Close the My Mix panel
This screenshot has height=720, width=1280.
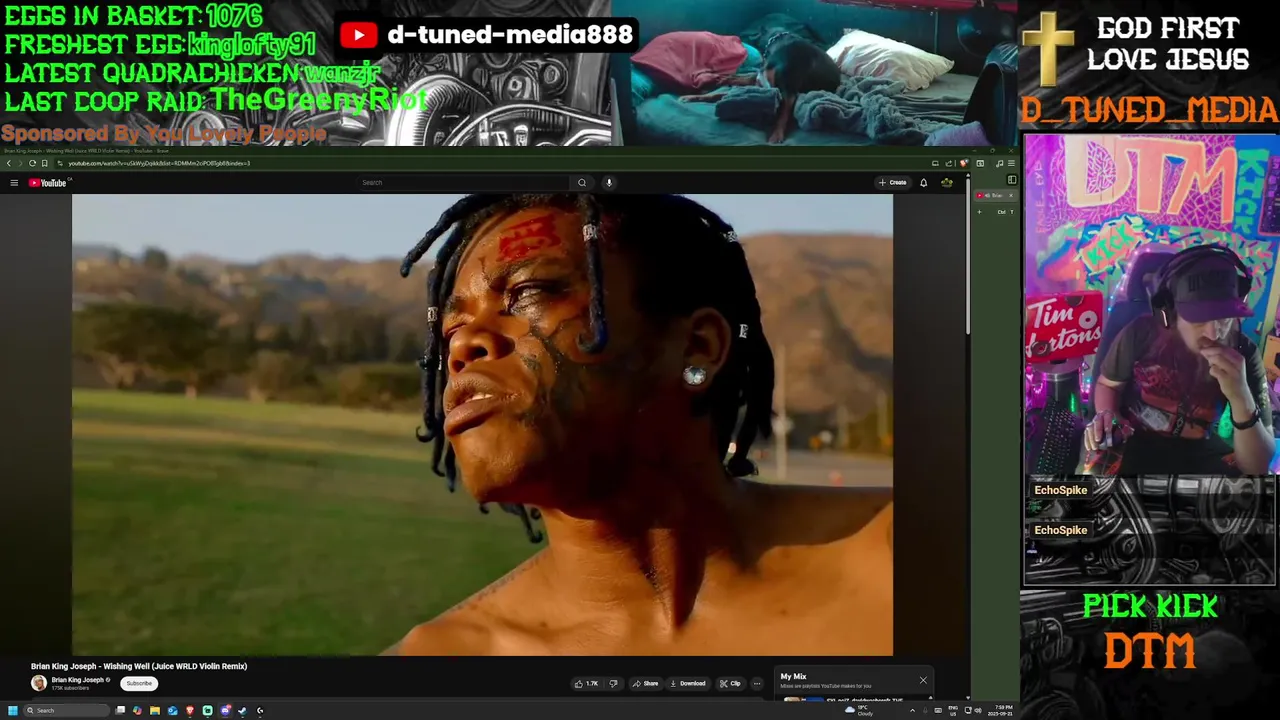click(923, 681)
